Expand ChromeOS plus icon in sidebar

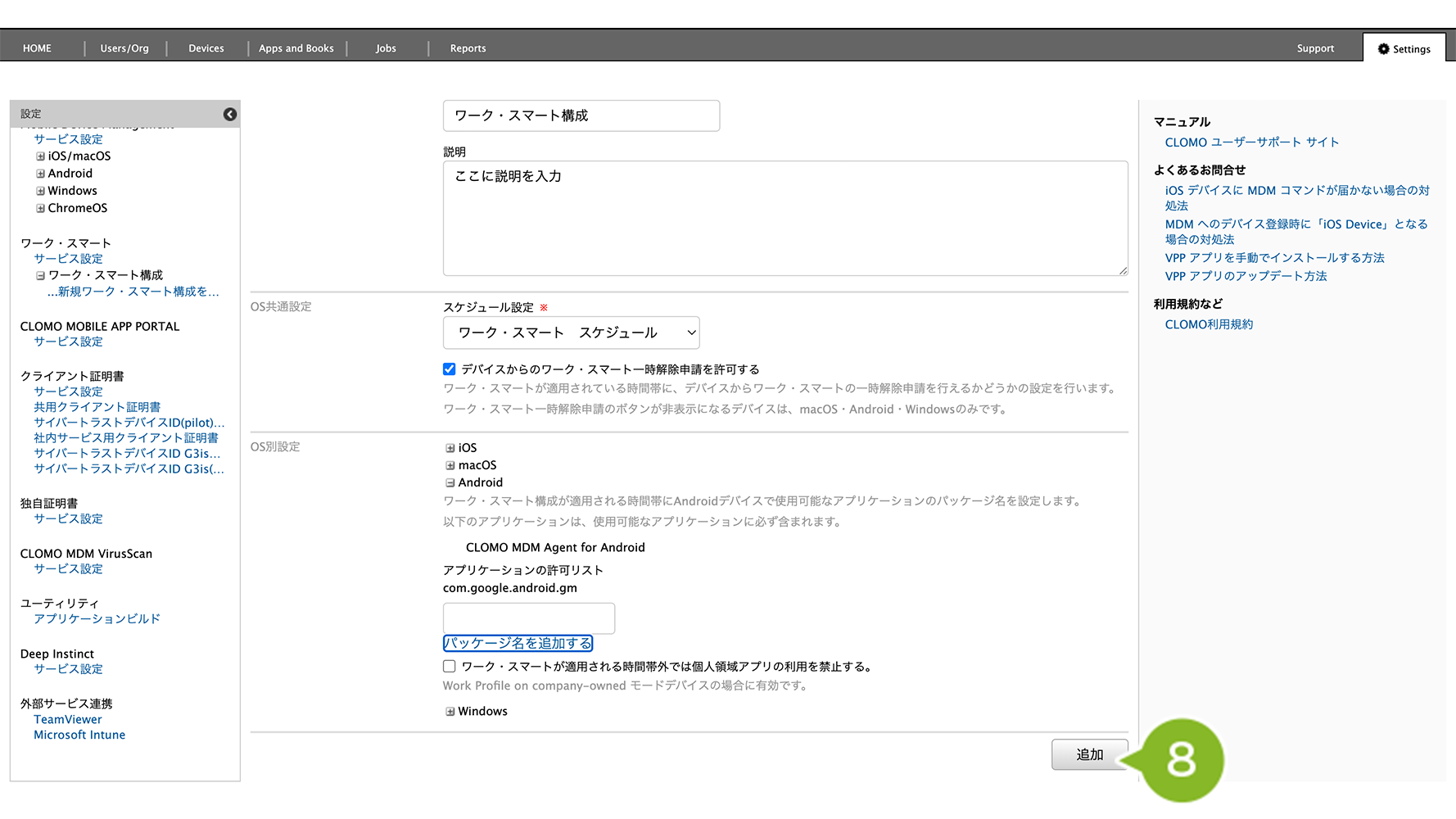point(40,208)
